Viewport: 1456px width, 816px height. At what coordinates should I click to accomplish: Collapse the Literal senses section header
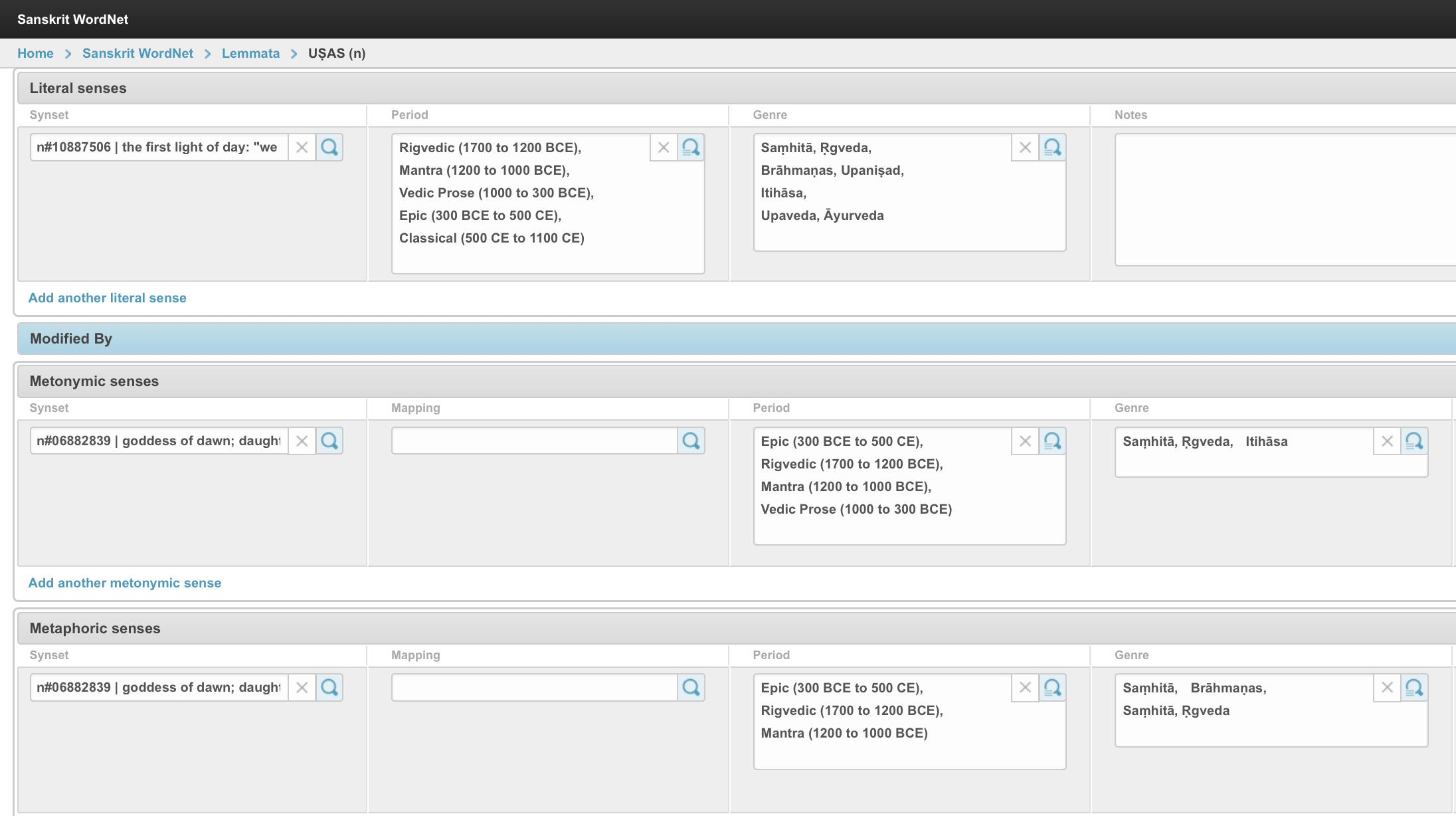click(x=736, y=88)
